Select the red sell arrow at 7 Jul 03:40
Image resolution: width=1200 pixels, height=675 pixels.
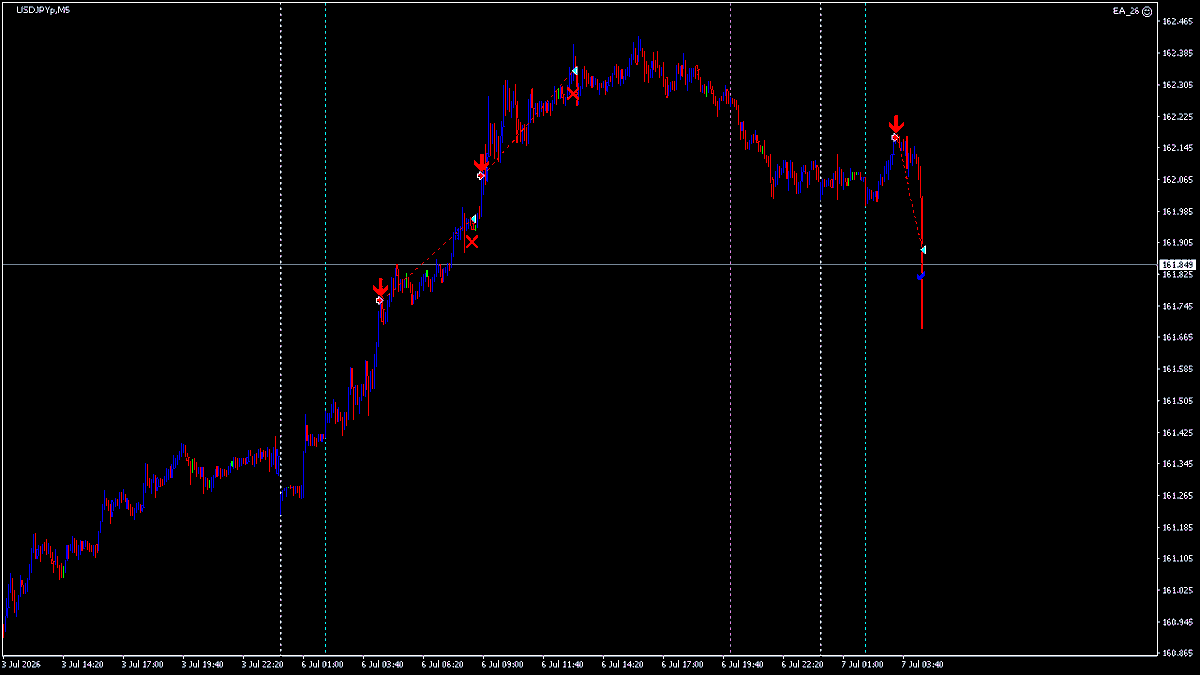tap(897, 124)
